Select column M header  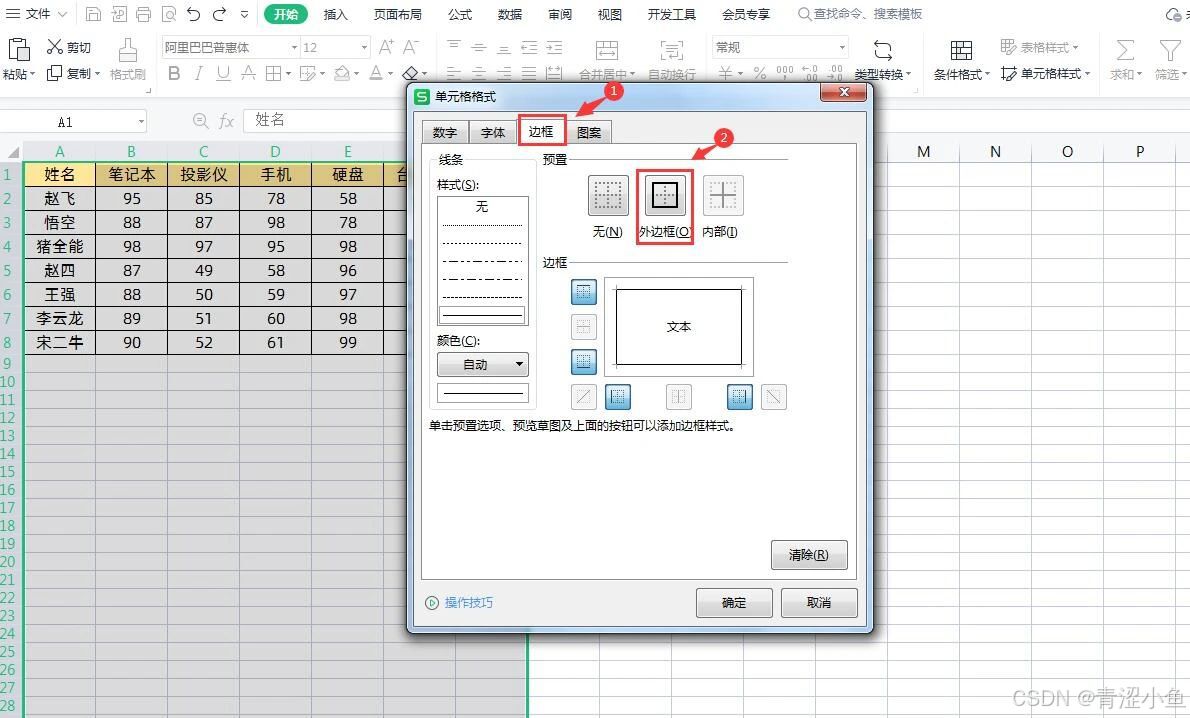click(x=923, y=151)
